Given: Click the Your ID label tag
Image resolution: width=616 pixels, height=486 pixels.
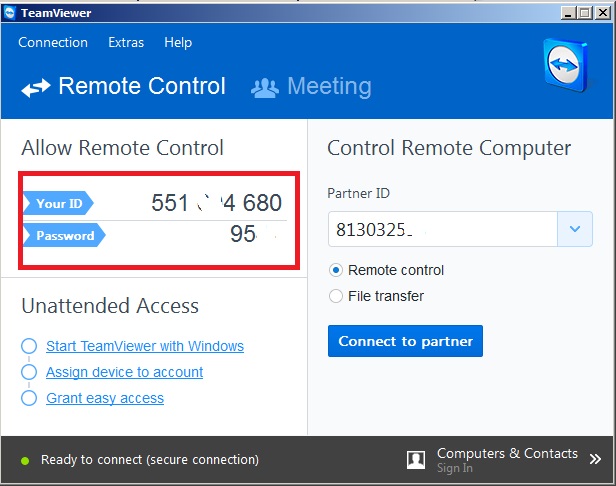Looking at the screenshot, I should click(x=58, y=203).
